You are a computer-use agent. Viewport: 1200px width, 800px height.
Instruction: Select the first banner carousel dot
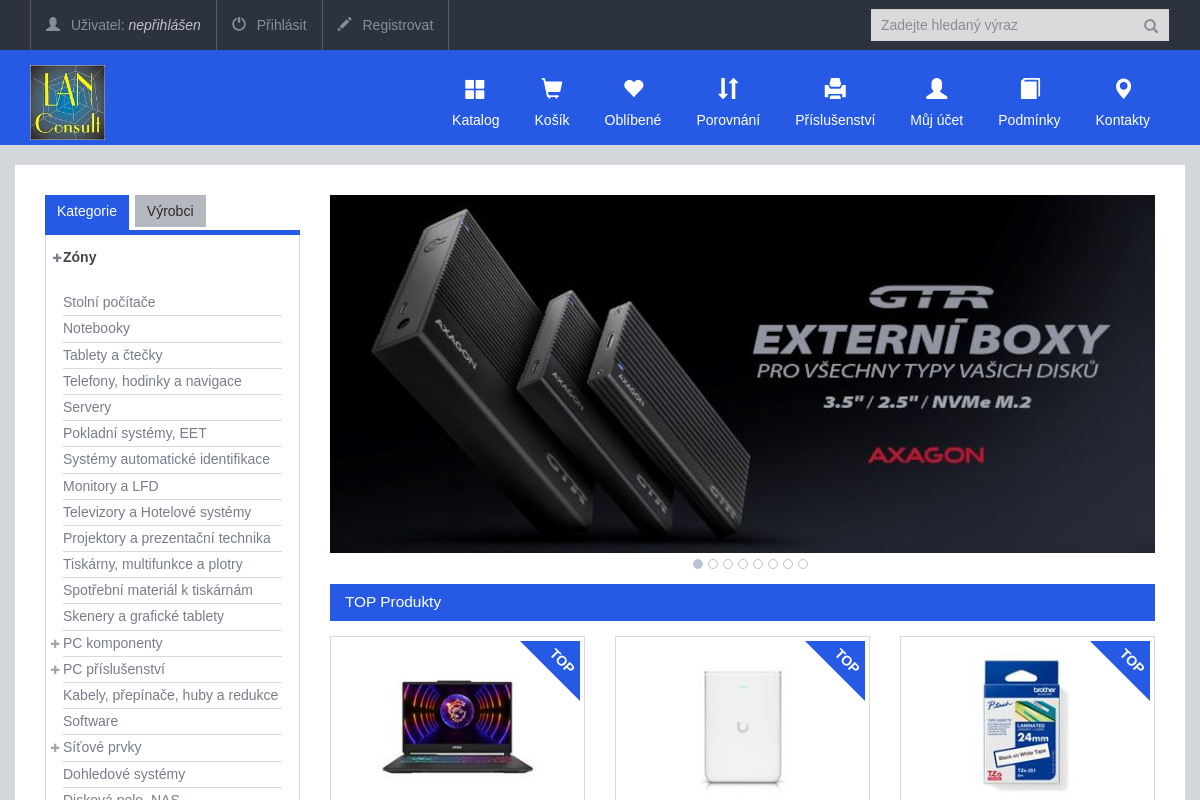tap(698, 564)
